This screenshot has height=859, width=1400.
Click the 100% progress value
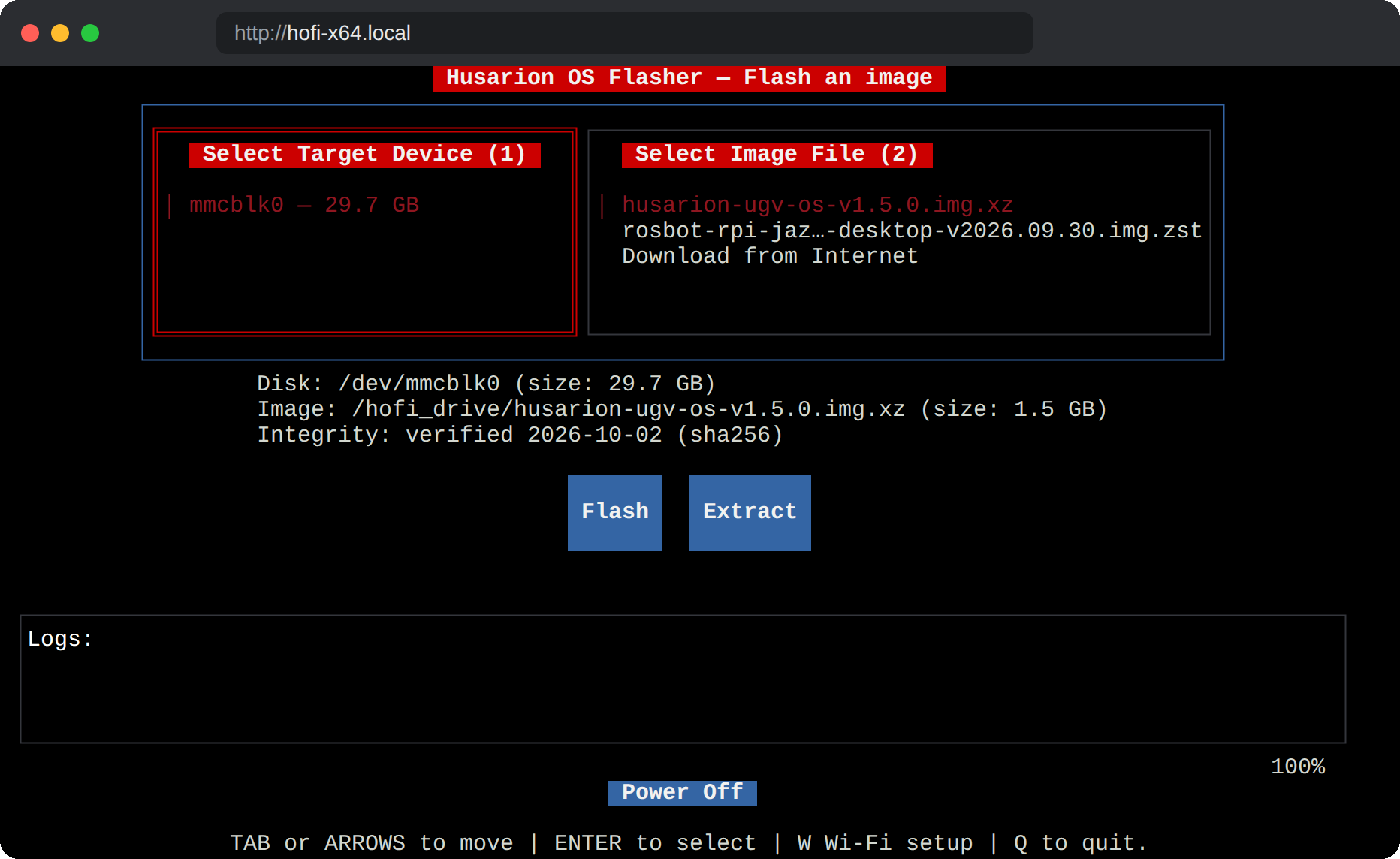click(x=1298, y=767)
